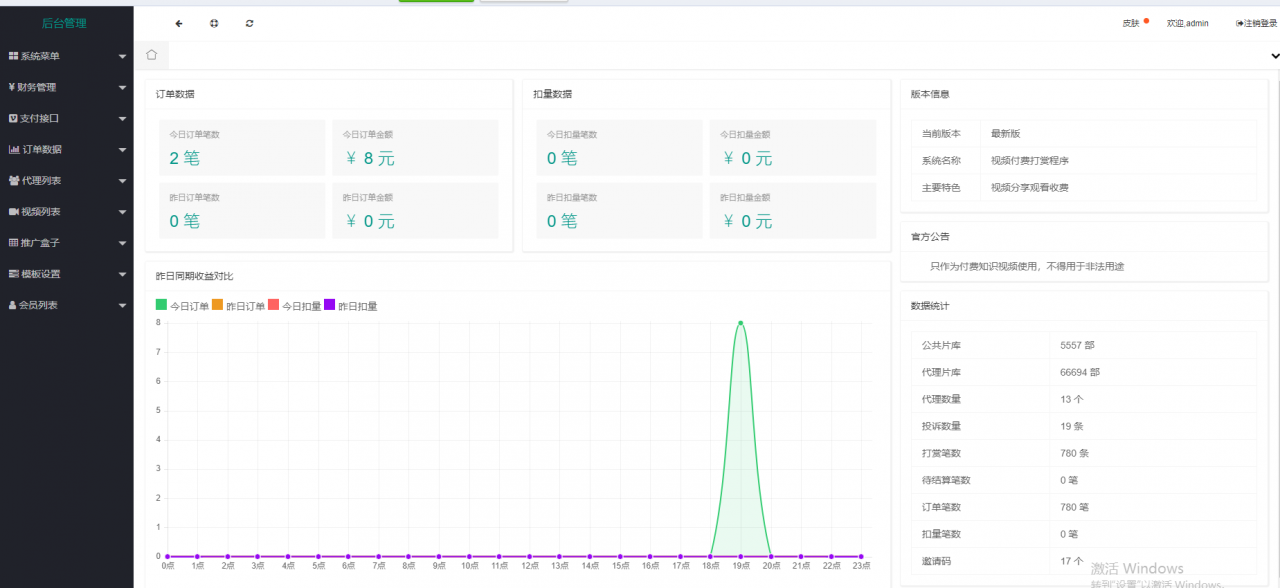This screenshot has height=588, width=1280.
Task: Open the 视频列表 sidebar menu
Action: 67,211
